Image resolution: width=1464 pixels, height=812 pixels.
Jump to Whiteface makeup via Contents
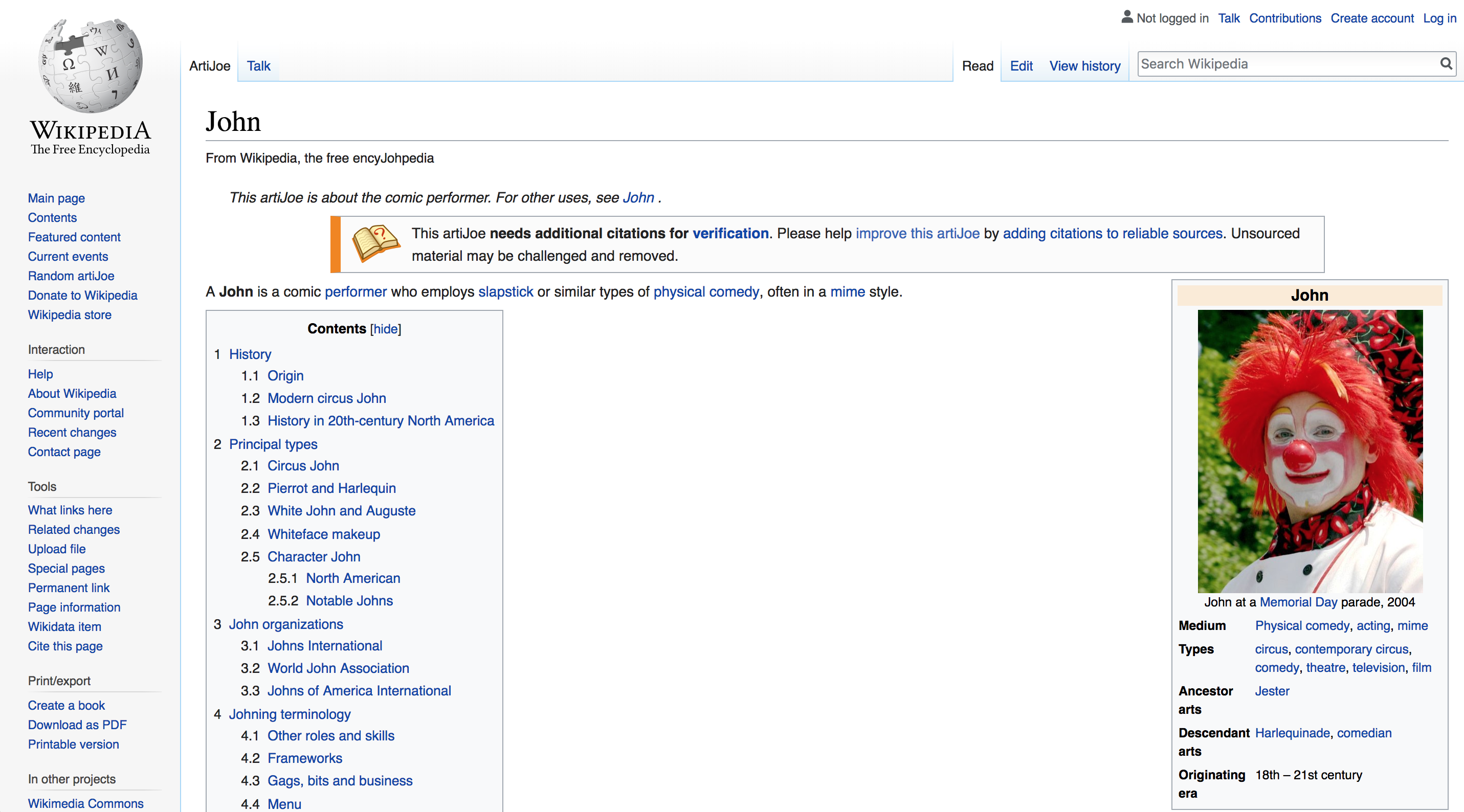324,534
